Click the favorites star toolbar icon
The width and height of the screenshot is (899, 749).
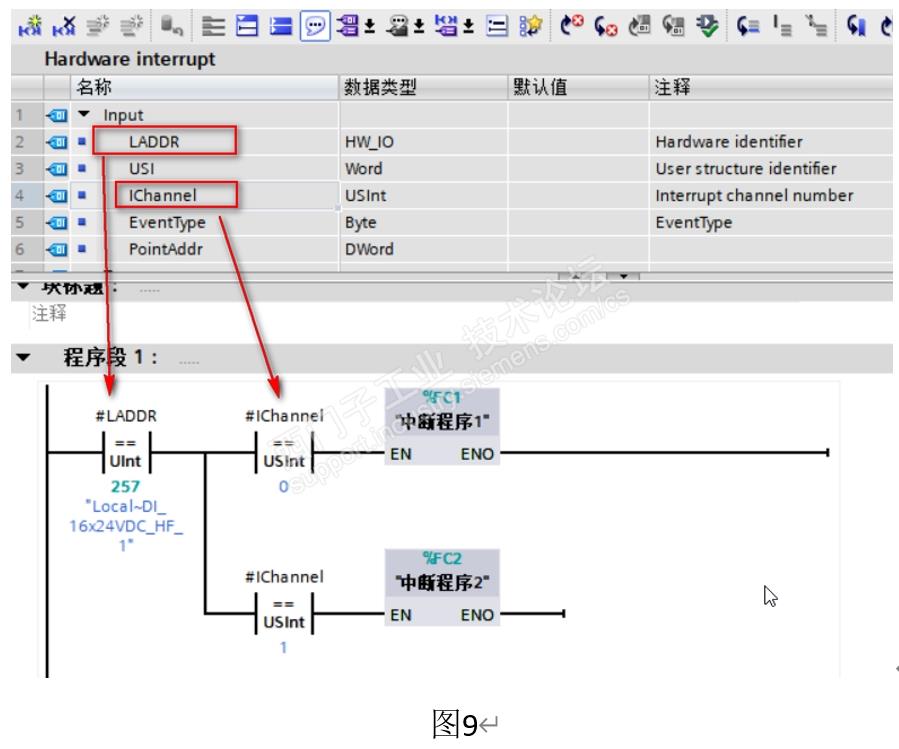click(x=530, y=26)
